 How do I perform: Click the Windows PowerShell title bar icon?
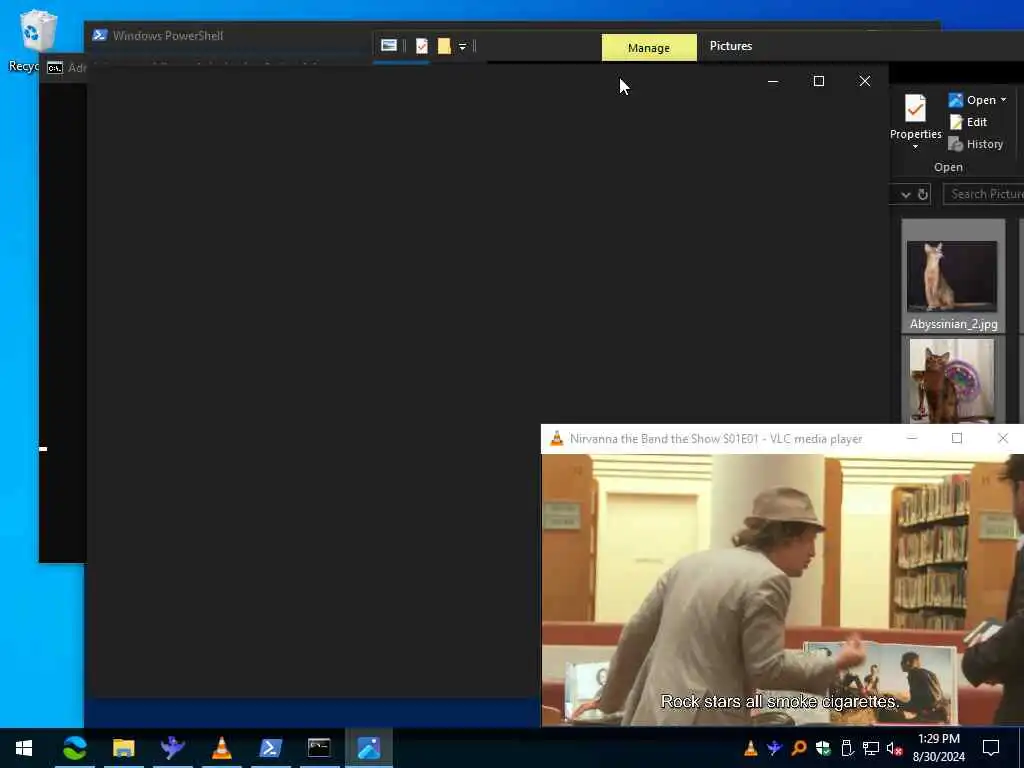[99, 35]
